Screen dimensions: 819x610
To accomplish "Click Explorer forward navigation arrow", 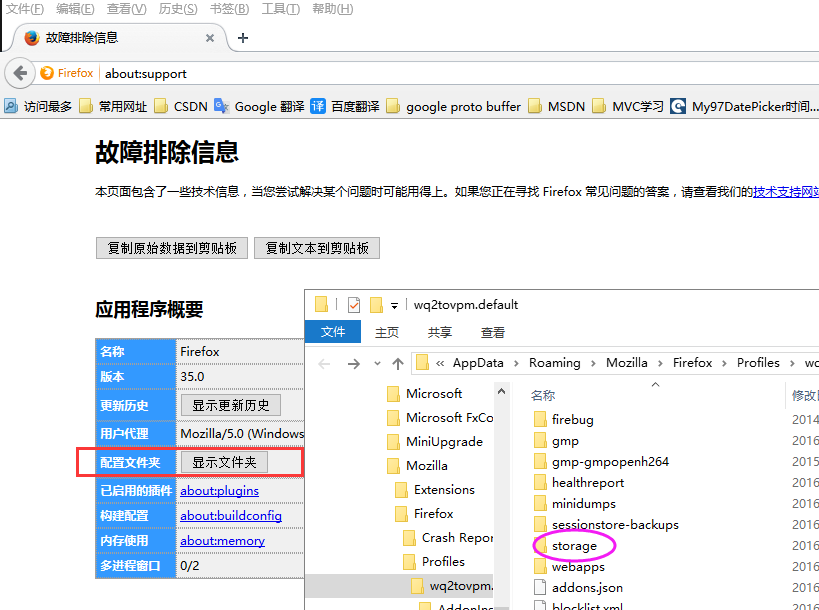I will tap(354, 363).
